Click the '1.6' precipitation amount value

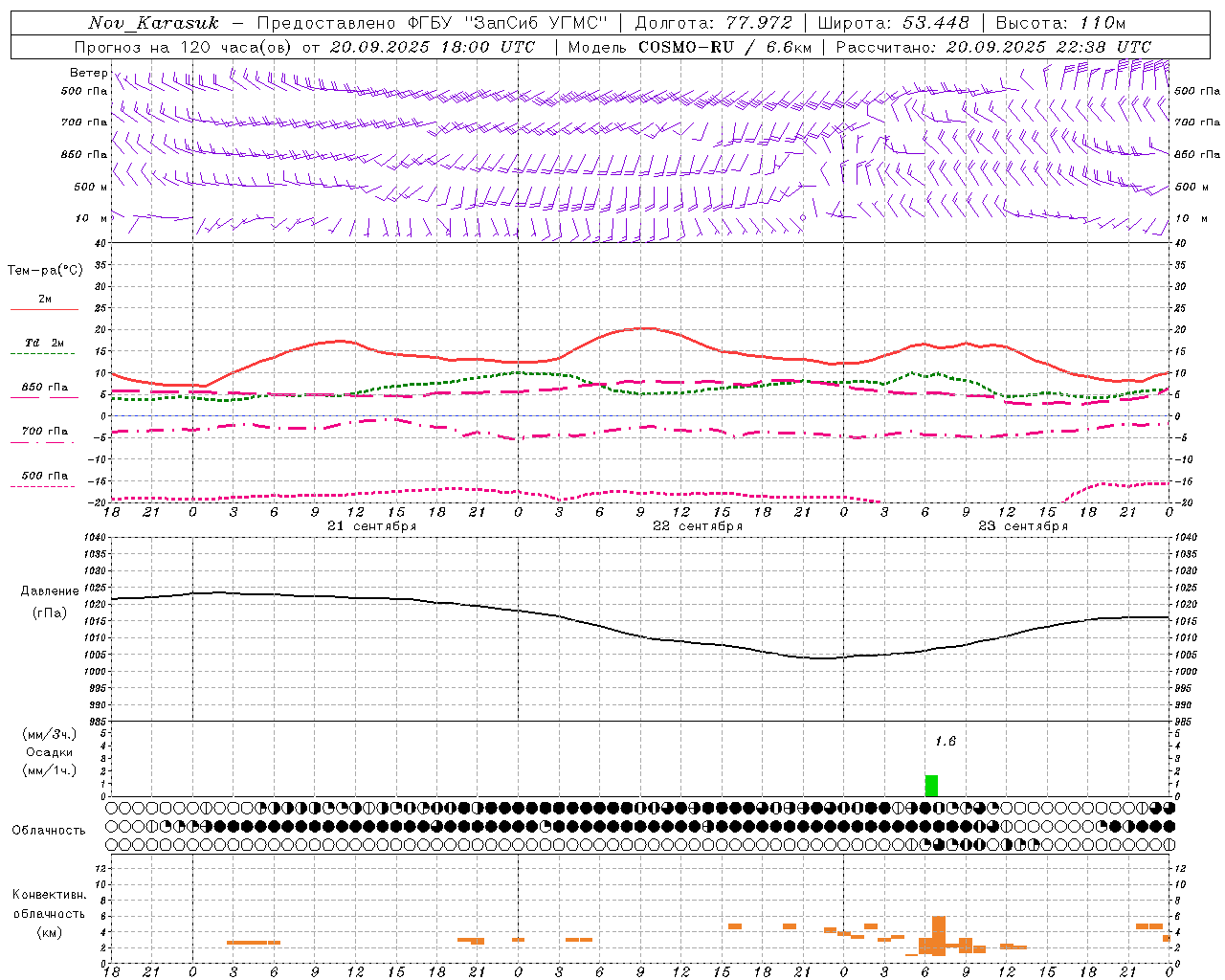[x=945, y=742]
